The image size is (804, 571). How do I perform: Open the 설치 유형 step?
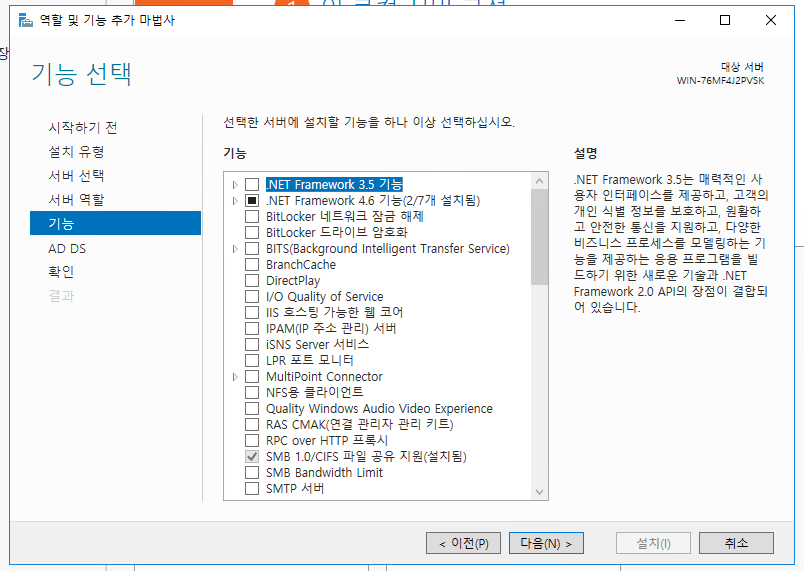(76, 151)
